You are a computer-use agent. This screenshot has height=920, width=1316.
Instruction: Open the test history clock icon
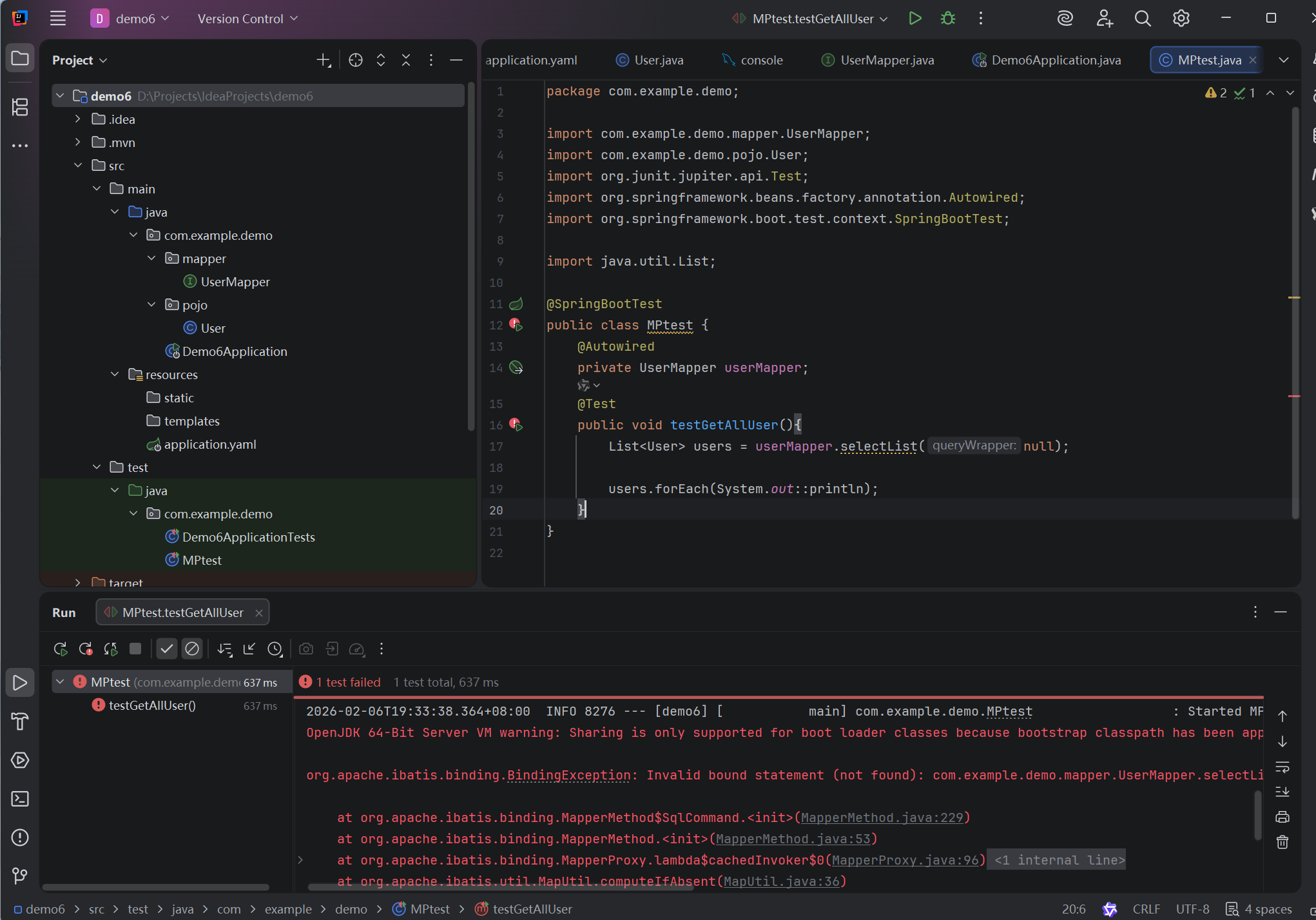(x=275, y=649)
